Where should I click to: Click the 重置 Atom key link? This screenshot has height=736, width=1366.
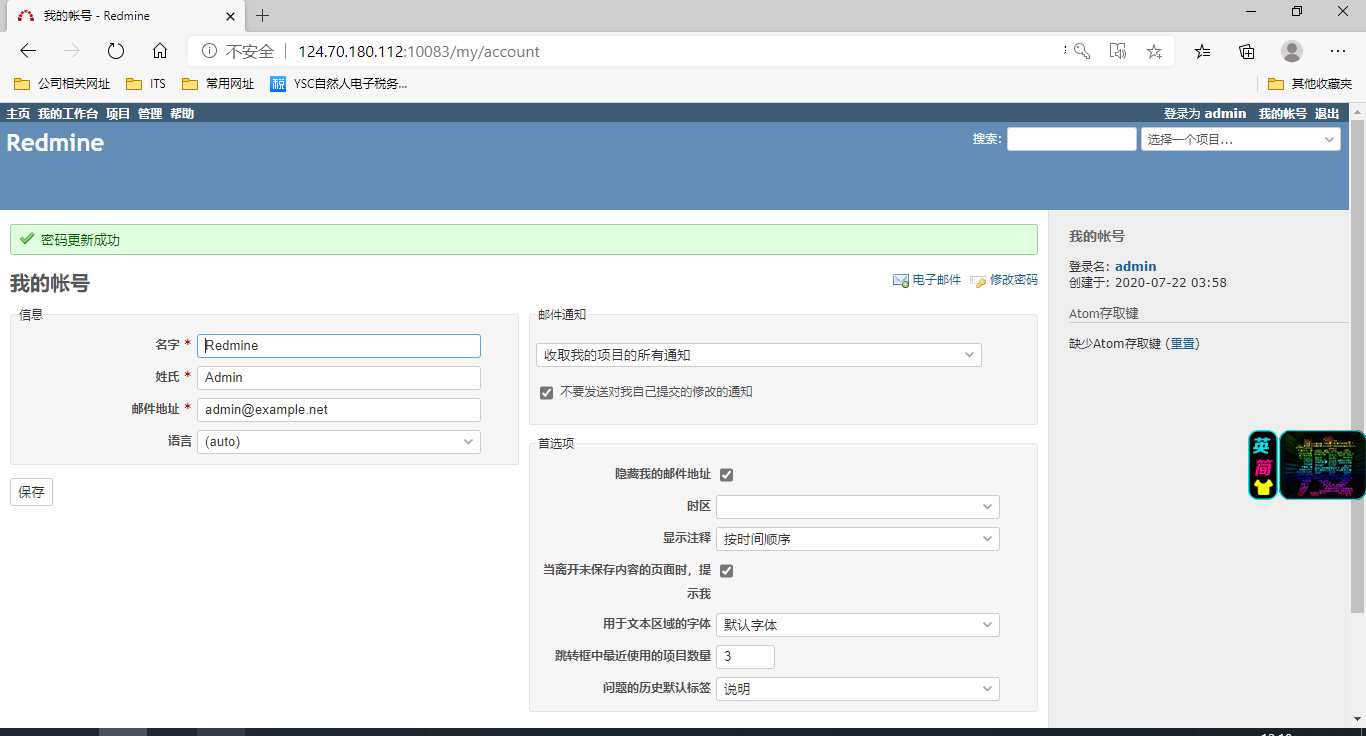click(x=1183, y=344)
